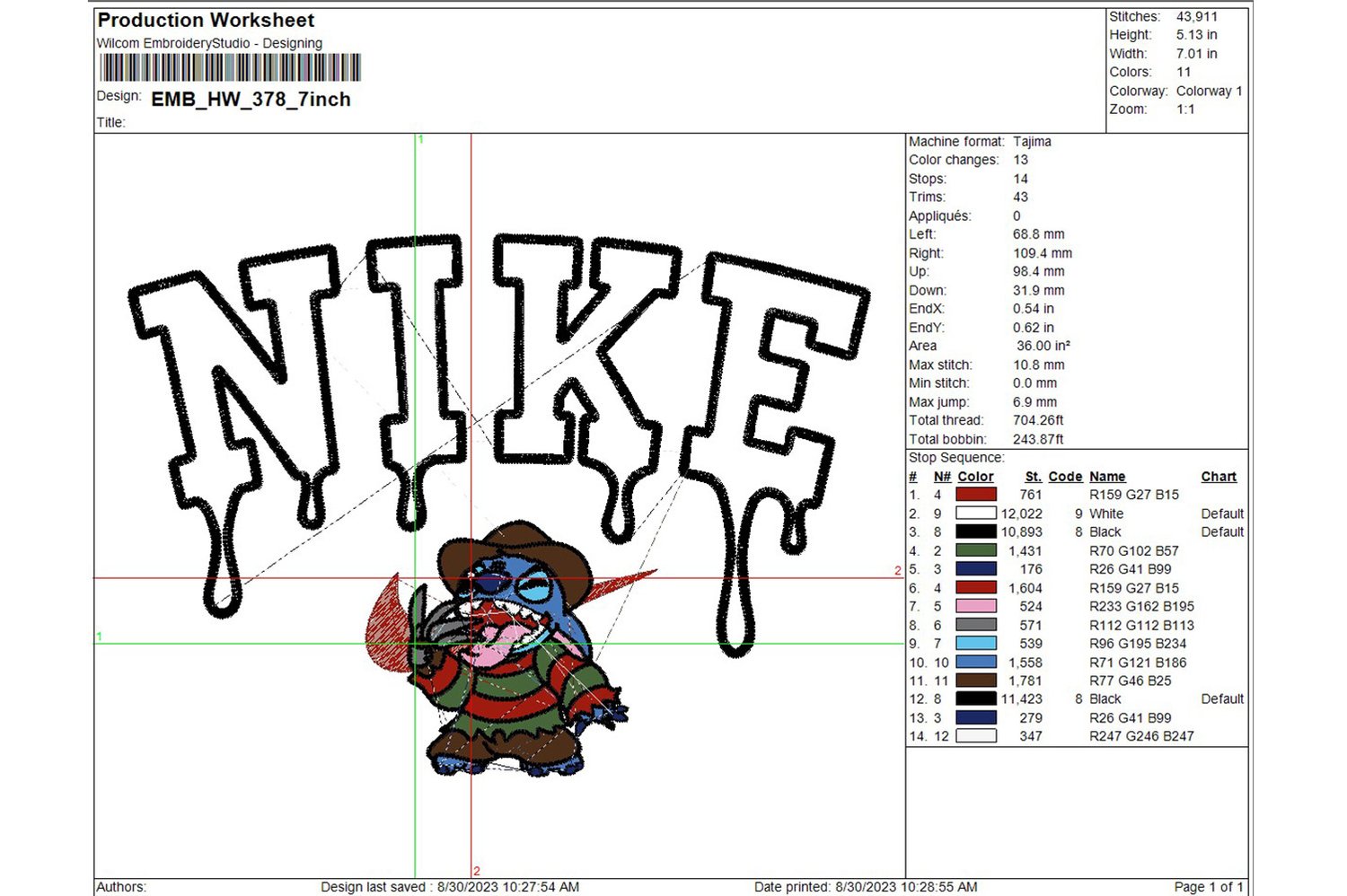
Task: Pick the Black swatch with 10,893 stitches
Action: 976,531
